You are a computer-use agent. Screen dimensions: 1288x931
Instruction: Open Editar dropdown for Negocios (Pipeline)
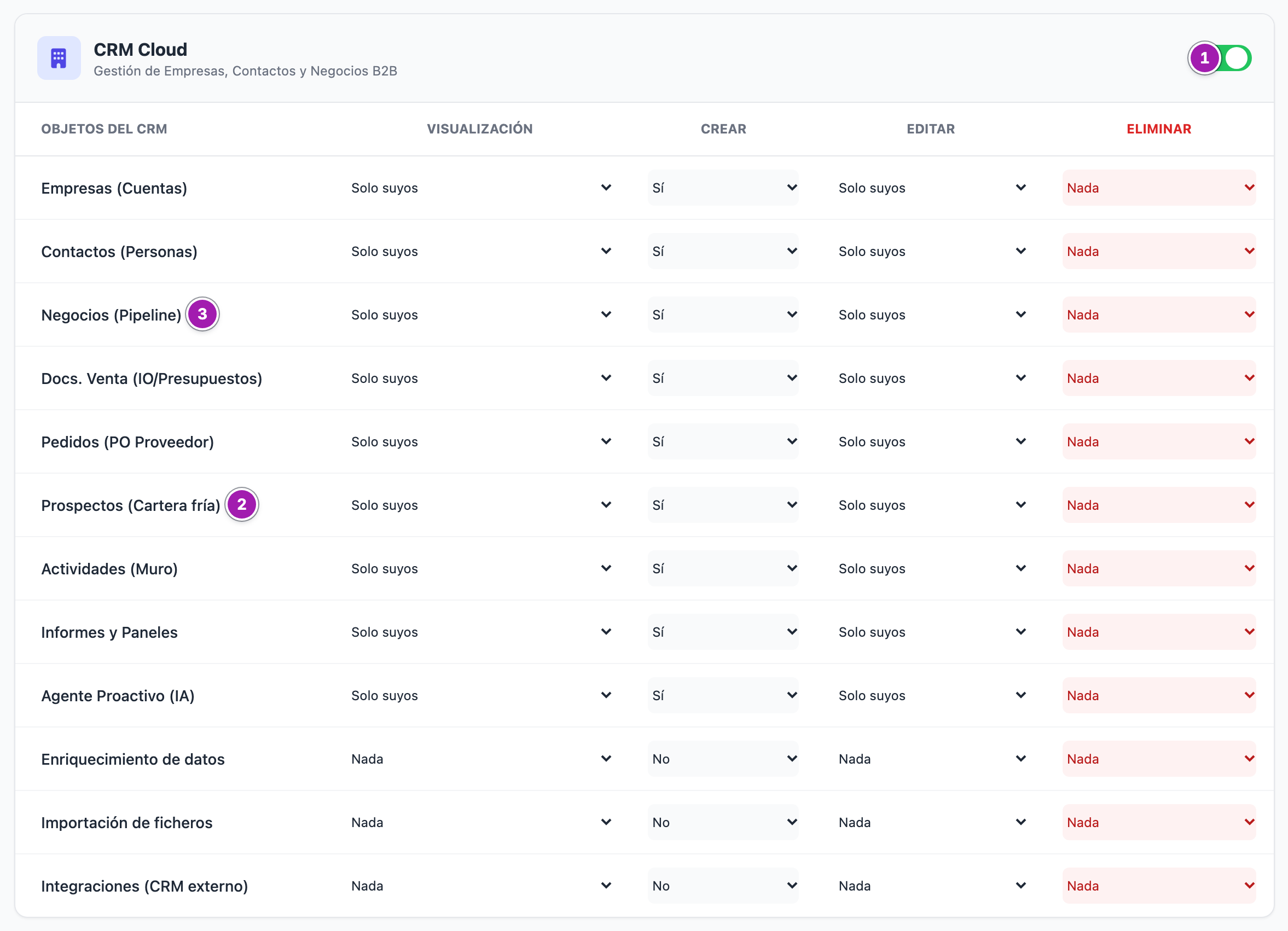pyautogui.click(x=931, y=315)
